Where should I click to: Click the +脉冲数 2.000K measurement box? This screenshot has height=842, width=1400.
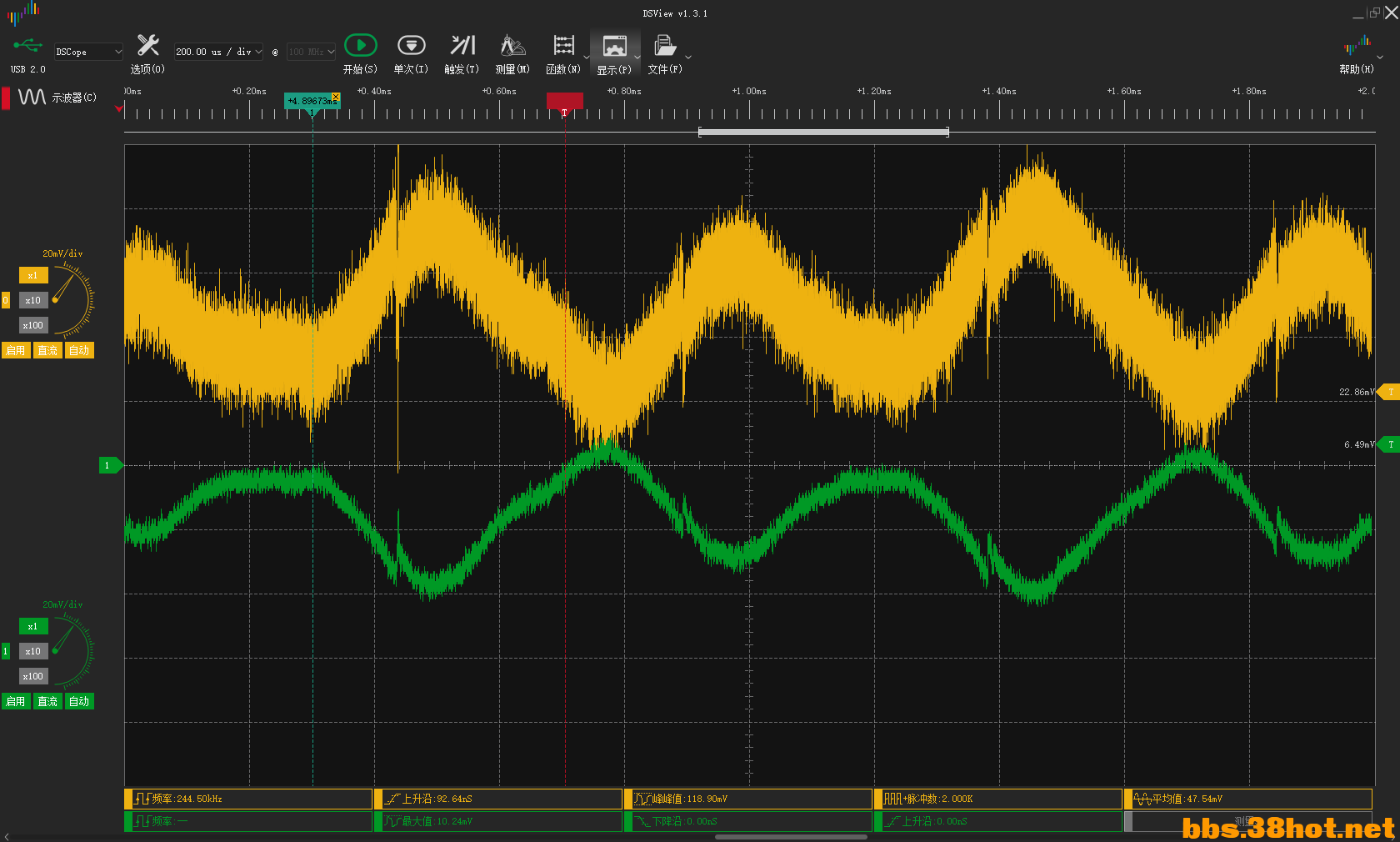998,799
